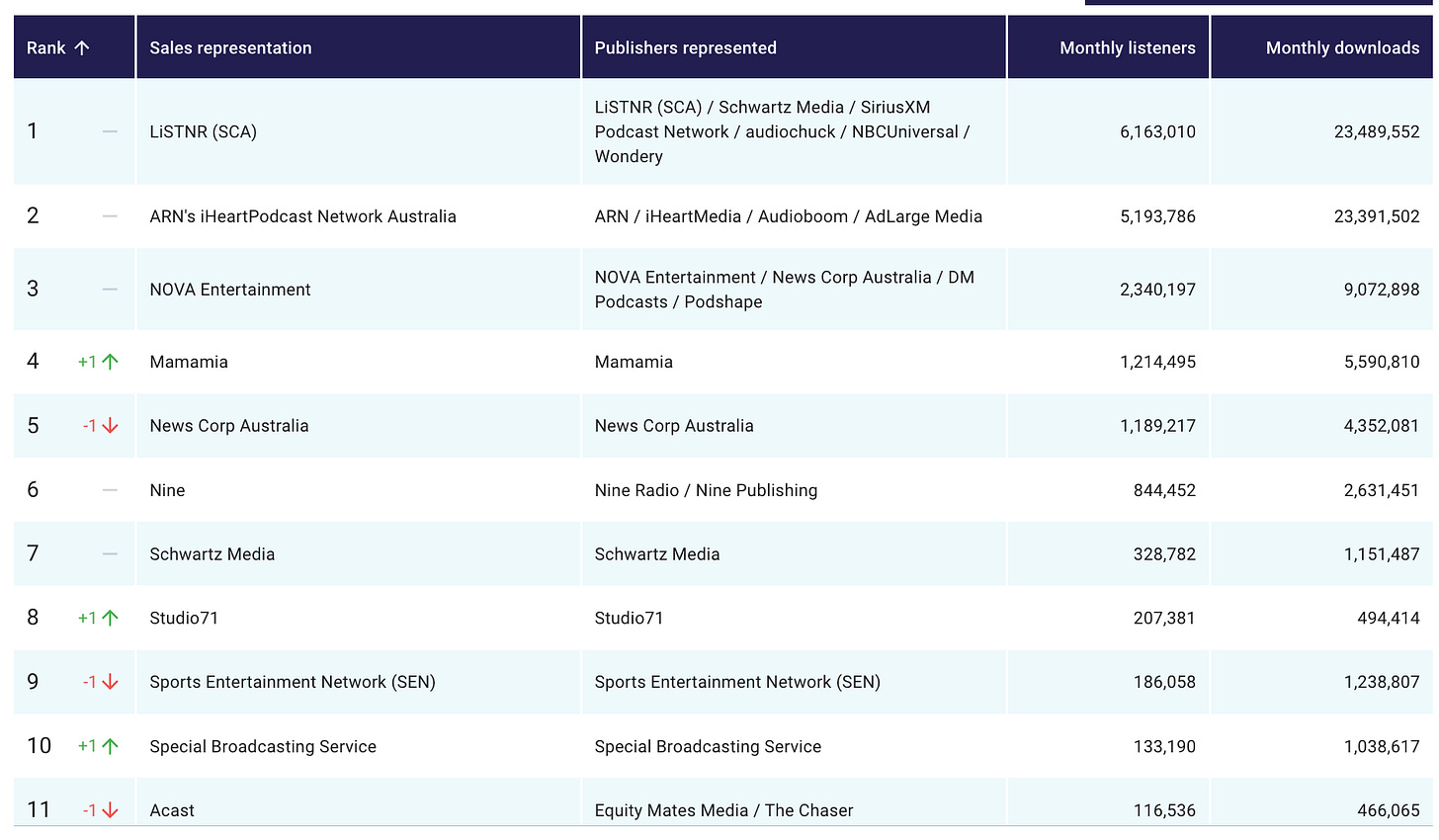Click monthly listeners value 2,340,197
Image resolution: width=1439 pixels, height=840 pixels.
click(x=1157, y=290)
